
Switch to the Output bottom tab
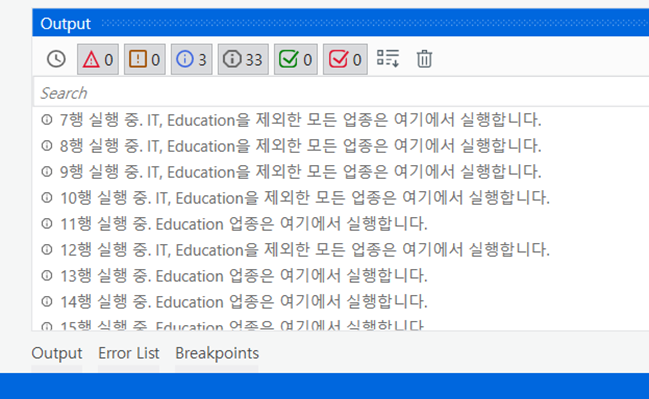[x=57, y=353]
